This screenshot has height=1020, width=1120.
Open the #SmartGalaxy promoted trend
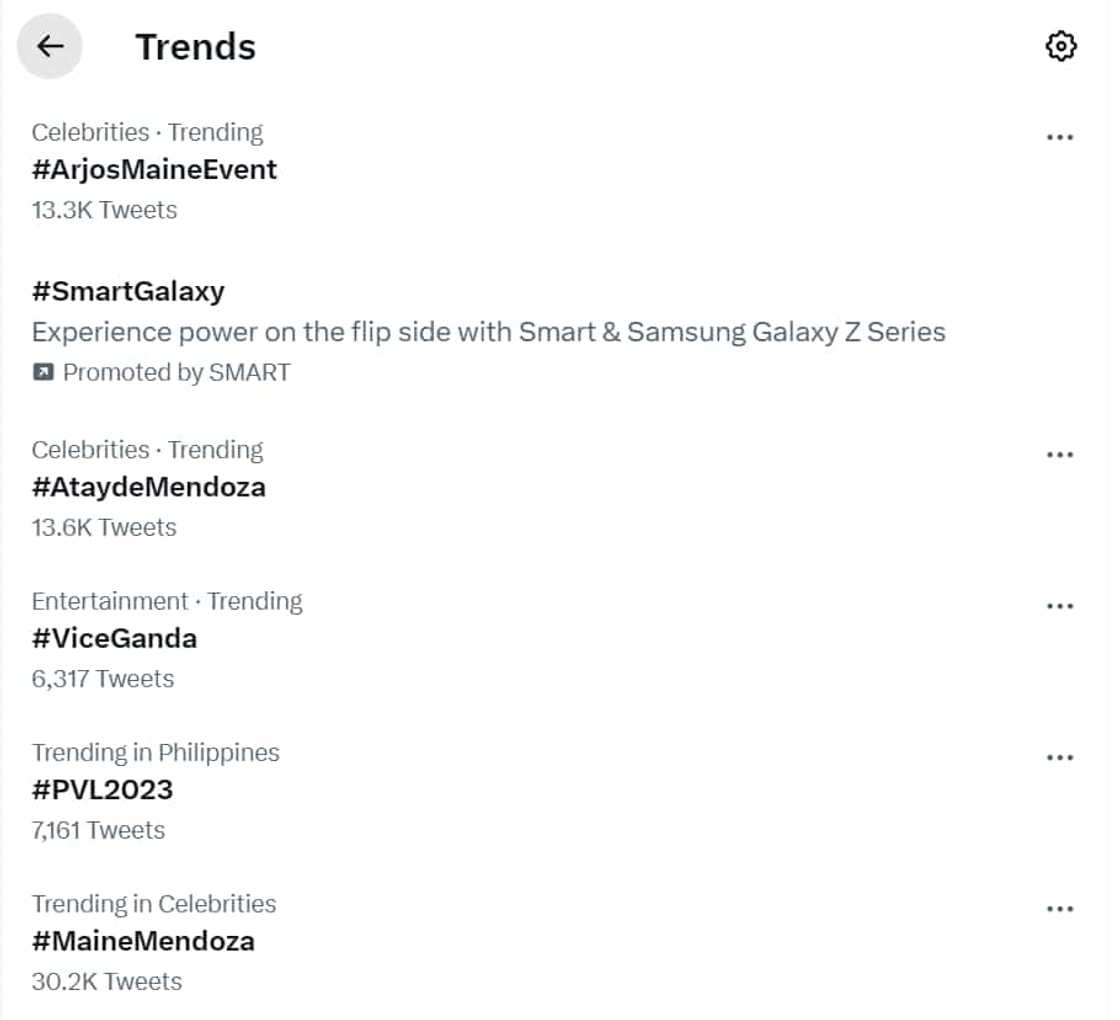128,291
